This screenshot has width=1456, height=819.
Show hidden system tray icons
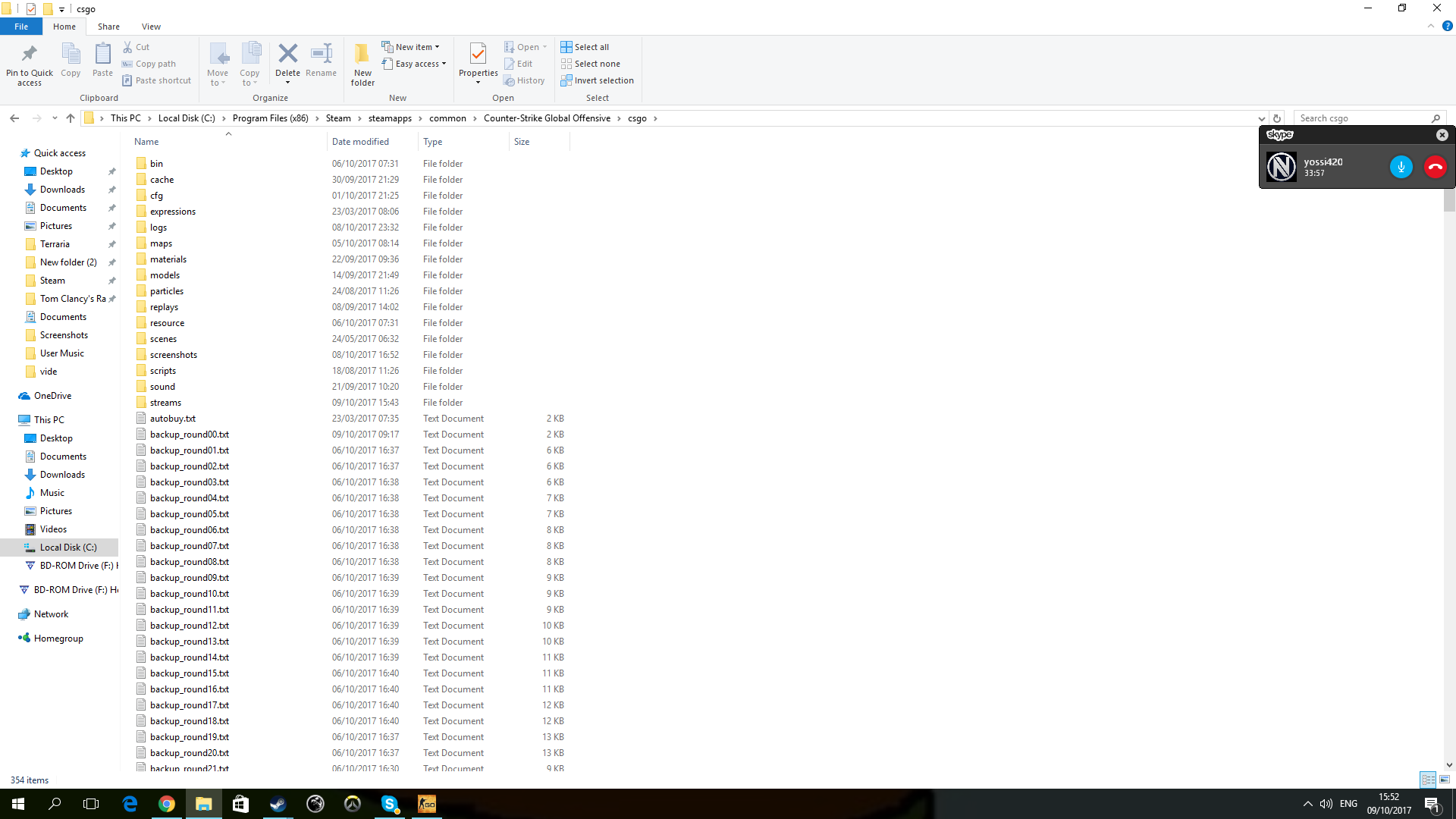1307,804
